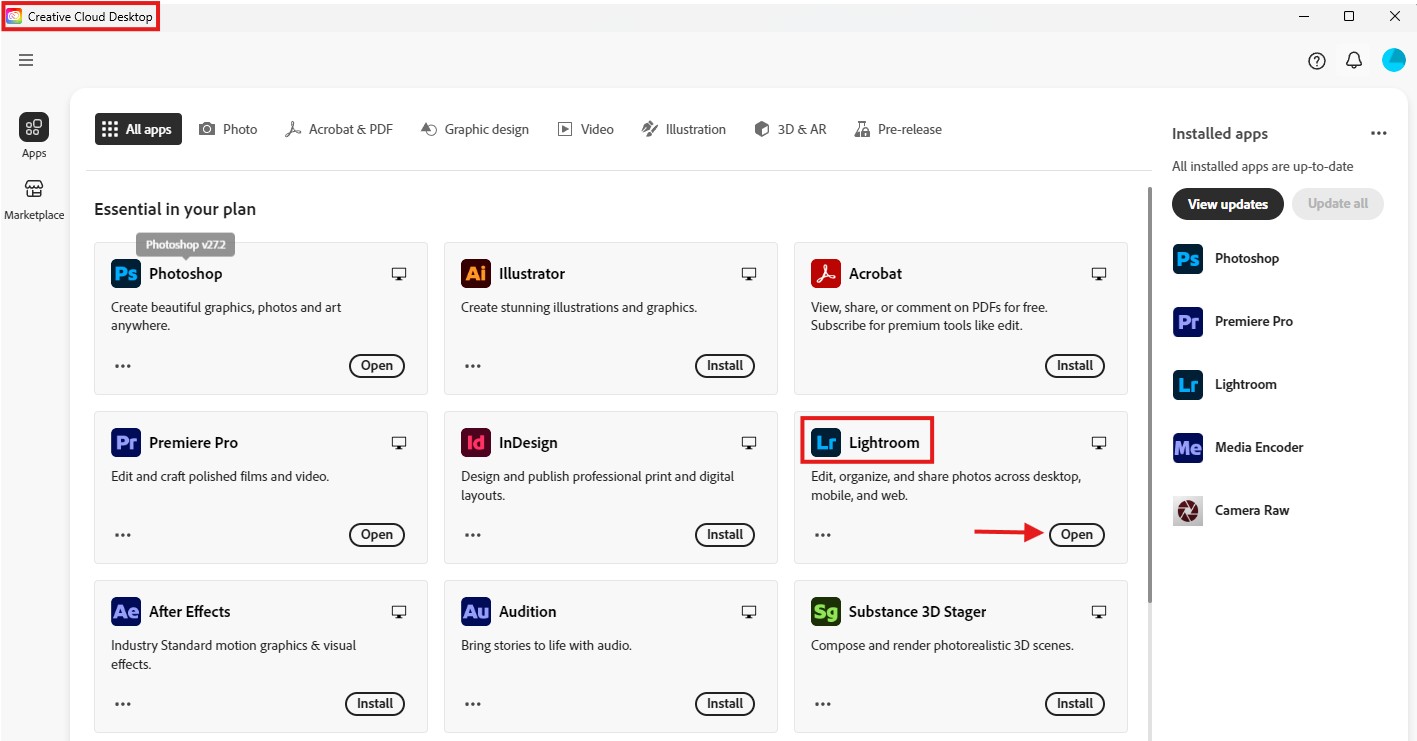Select the Apps sidebar icon

click(34, 128)
